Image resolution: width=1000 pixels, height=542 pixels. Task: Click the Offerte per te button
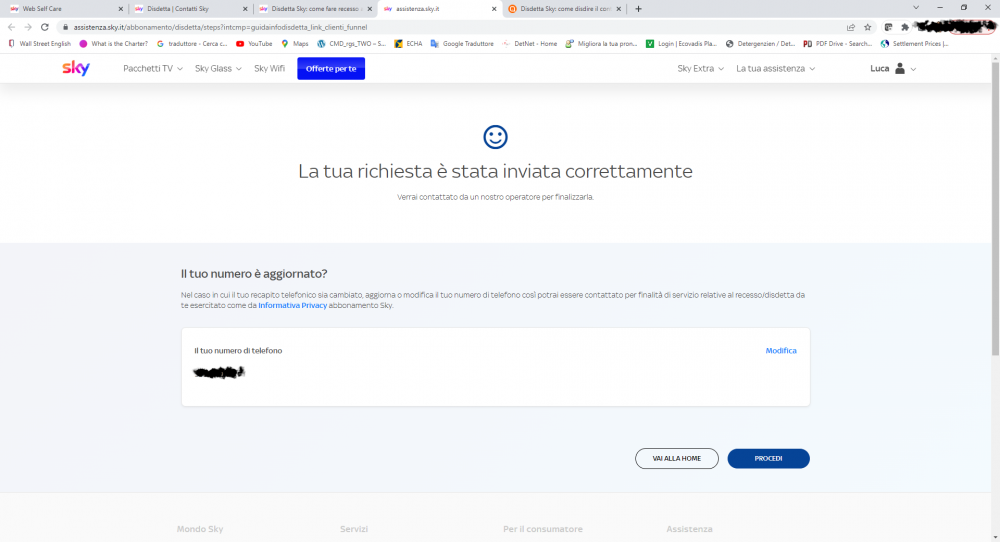point(331,68)
